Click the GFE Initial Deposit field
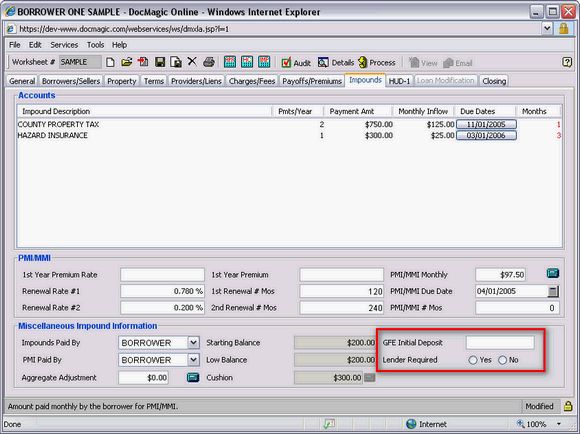580x434 pixels. point(500,343)
